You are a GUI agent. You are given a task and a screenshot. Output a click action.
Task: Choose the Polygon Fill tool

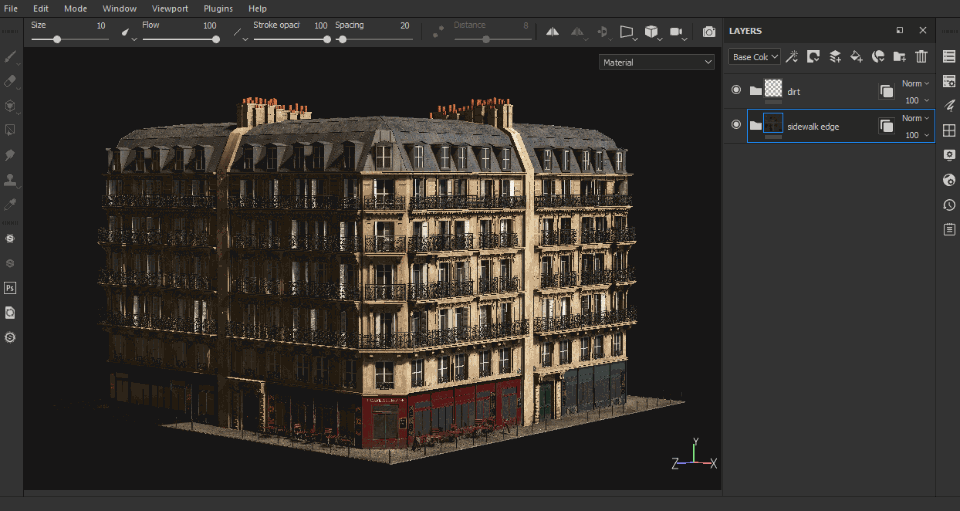[10, 129]
